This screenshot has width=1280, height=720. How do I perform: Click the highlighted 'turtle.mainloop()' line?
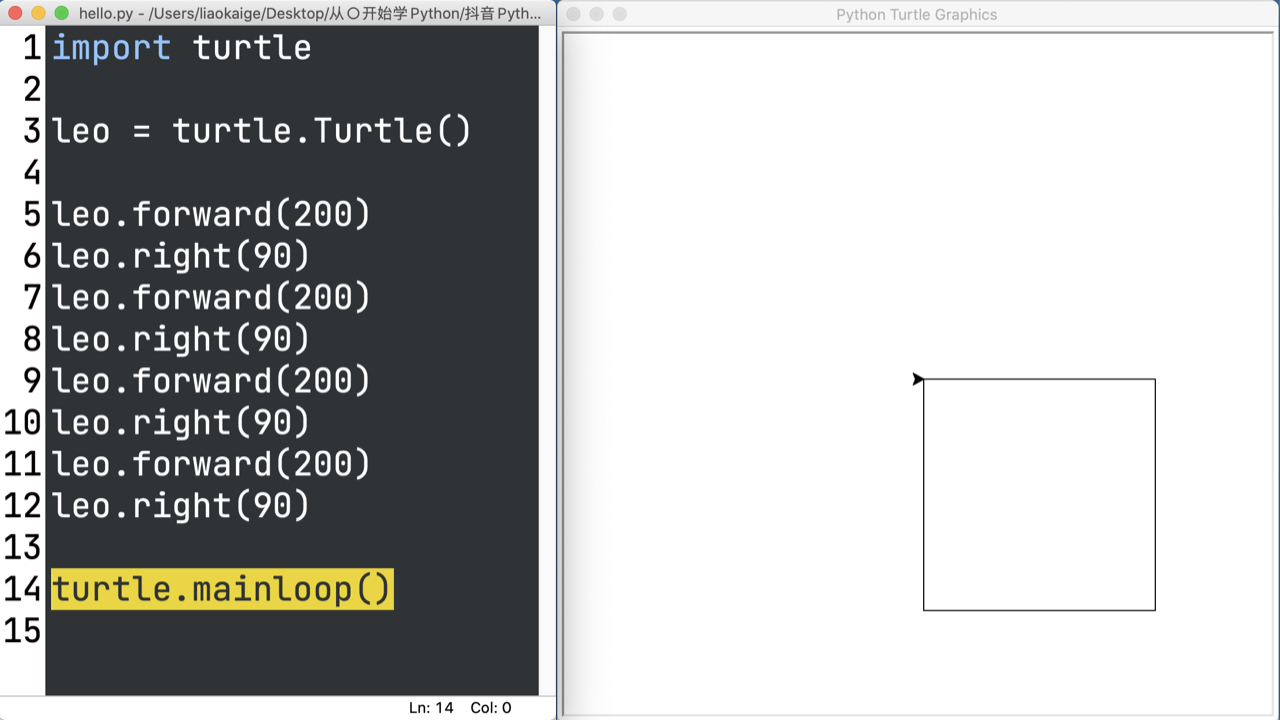[x=222, y=589]
